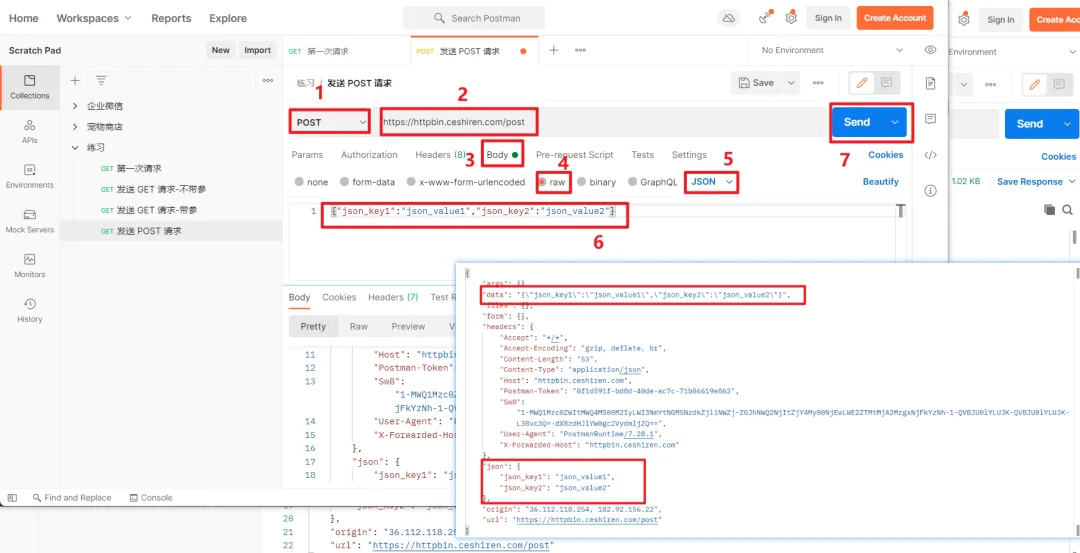Open the request more actions ellipsis near Save

(818, 83)
